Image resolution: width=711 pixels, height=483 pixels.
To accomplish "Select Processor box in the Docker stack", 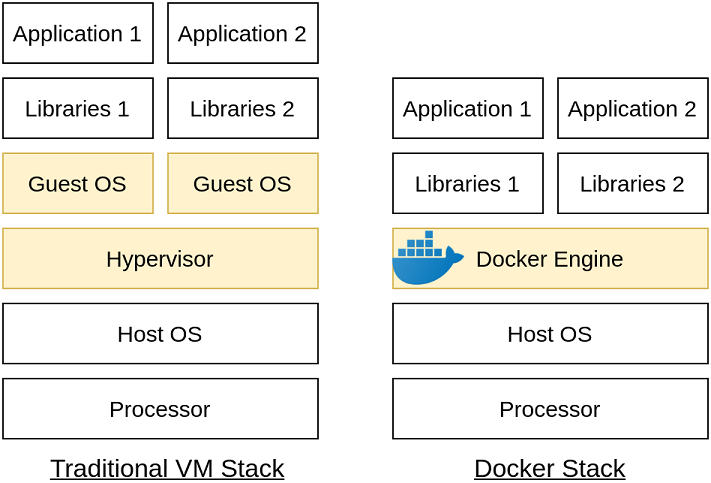I will [549, 409].
